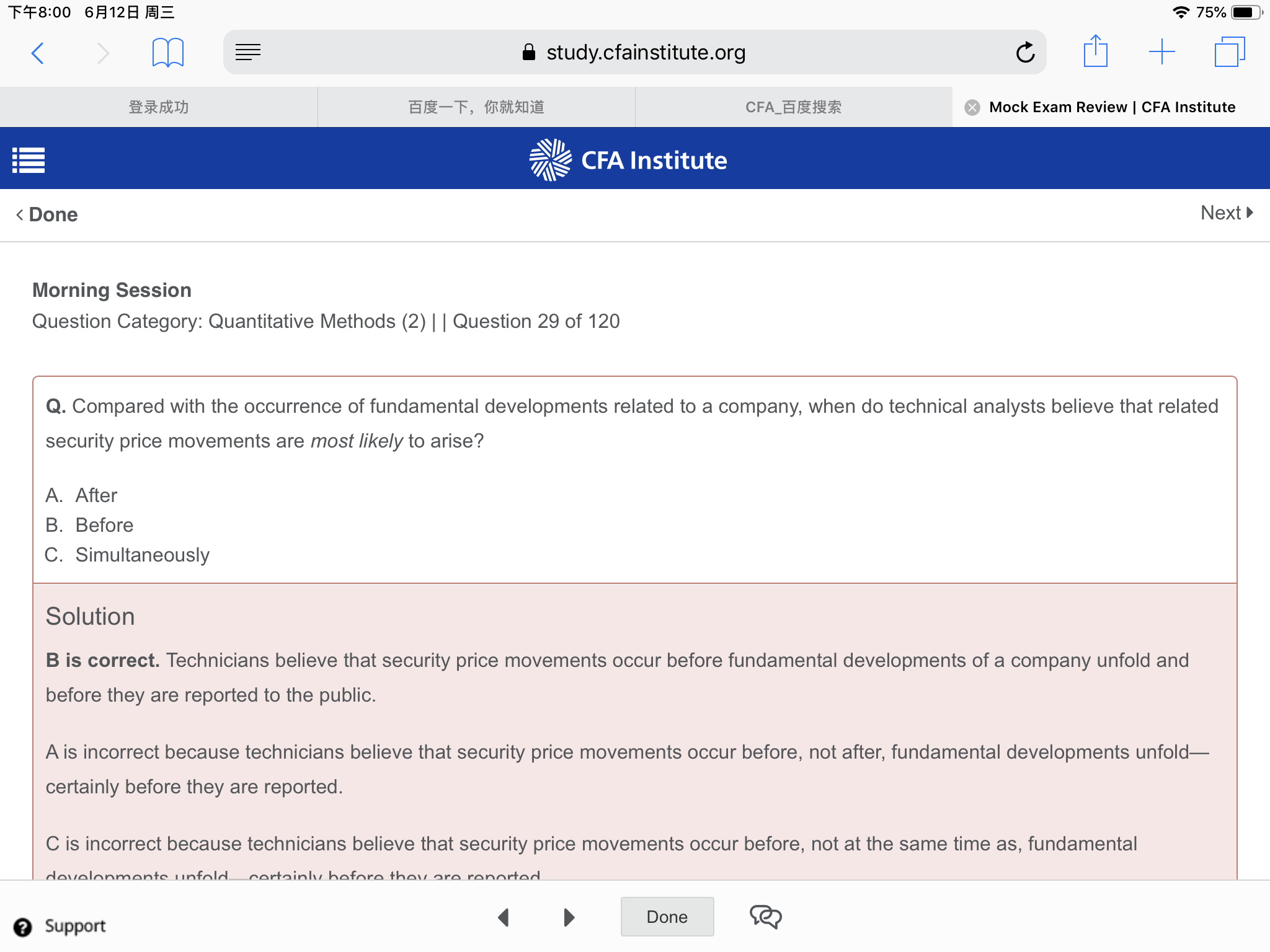Open the discussion chat bubbles icon
Image resolution: width=1270 pixels, height=952 pixels.
(766, 917)
